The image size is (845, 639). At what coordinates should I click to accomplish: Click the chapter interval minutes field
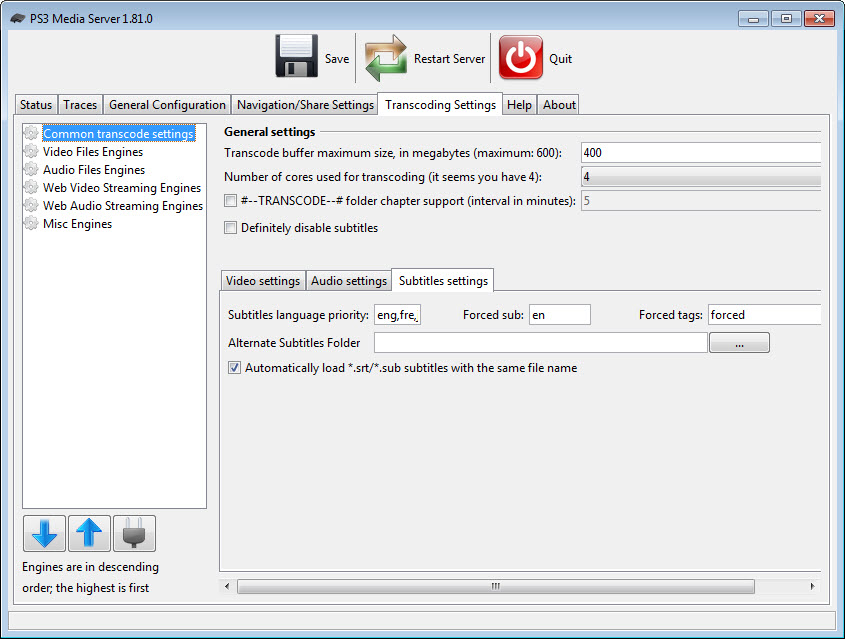click(x=701, y=201)
